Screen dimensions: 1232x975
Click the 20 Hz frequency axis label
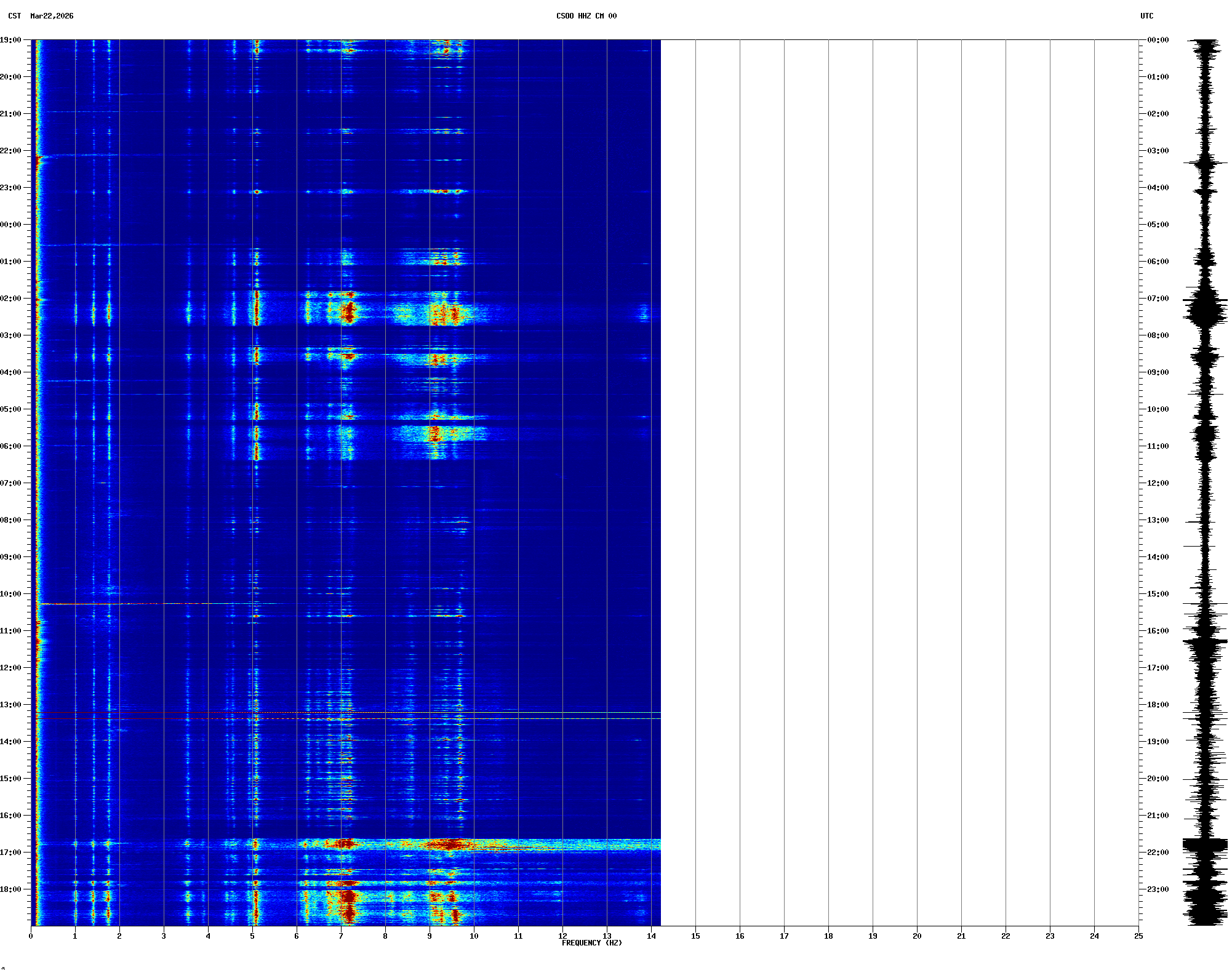[917, 936]
